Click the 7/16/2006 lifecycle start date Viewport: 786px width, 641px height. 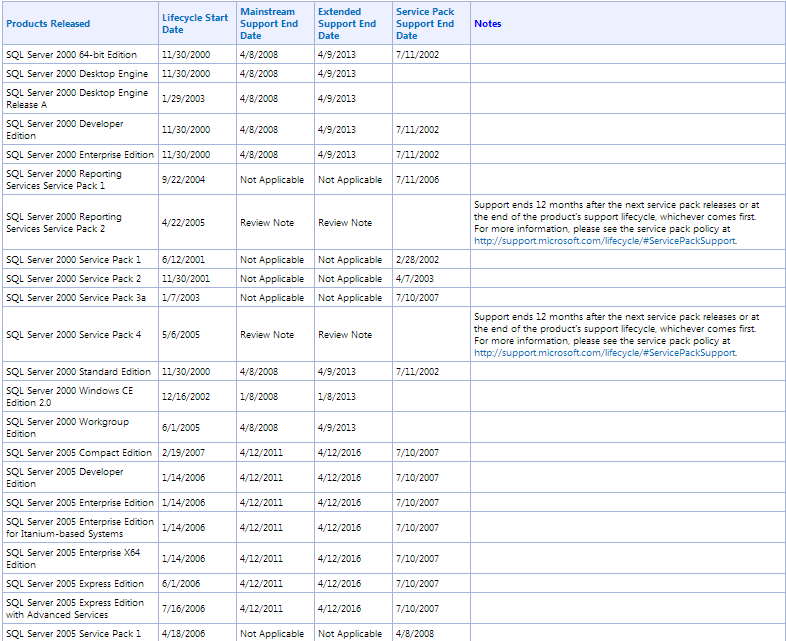click(x=183, y=609)
